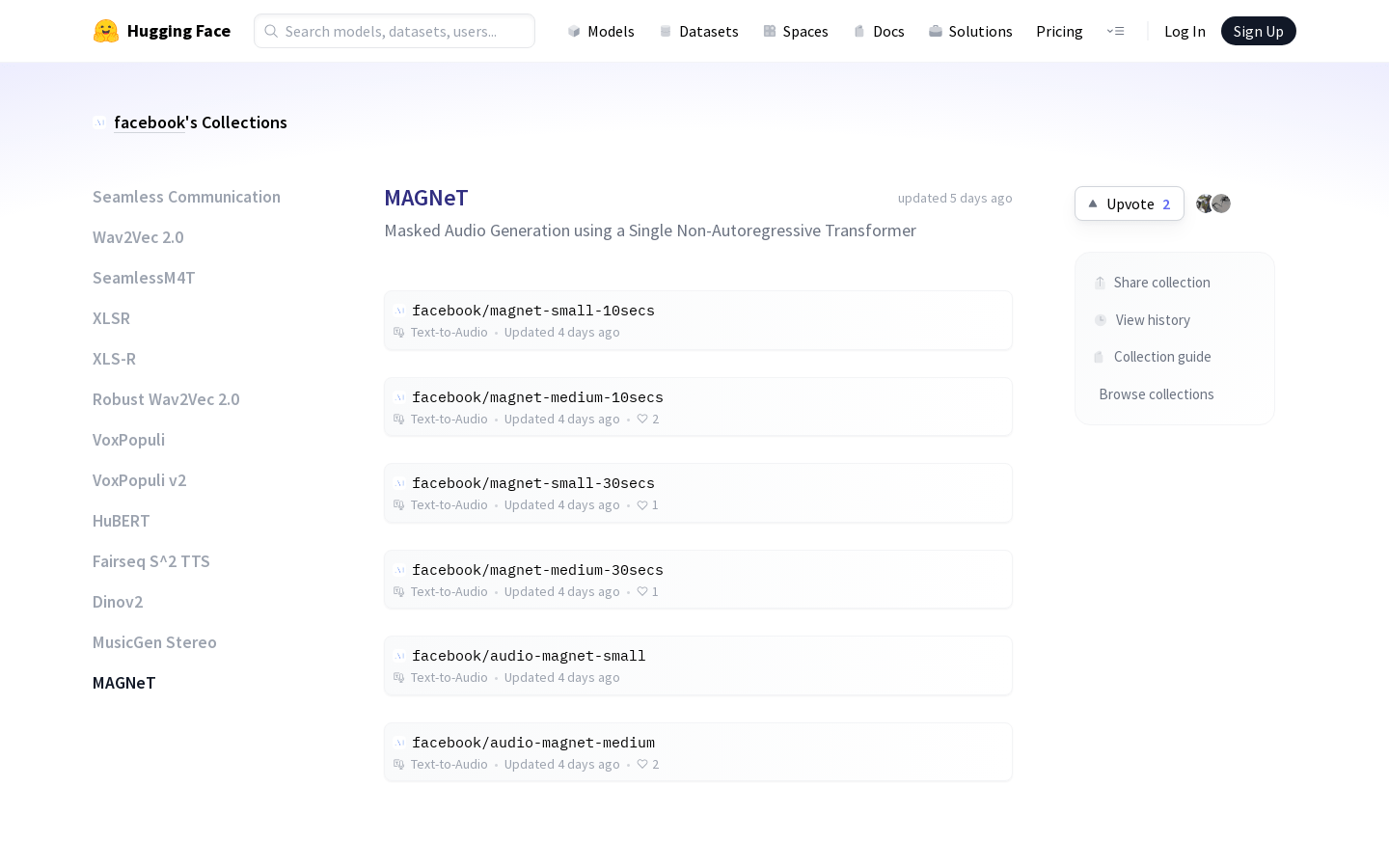Click the Collection guide book icon

pyautogui.click(x=1099, y=357)
